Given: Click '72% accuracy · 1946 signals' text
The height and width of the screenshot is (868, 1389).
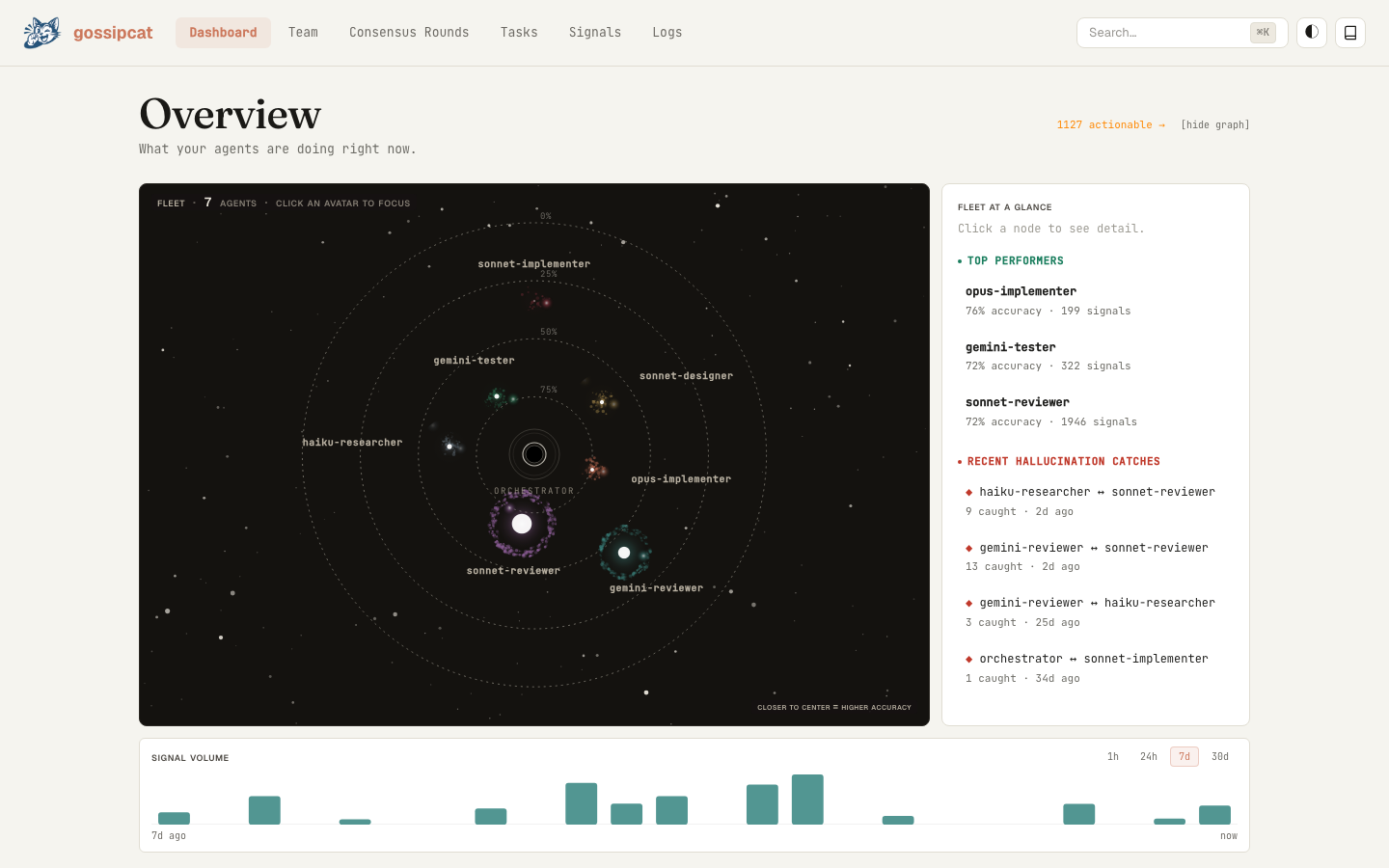Looking at the screenshot, I should pos(1051,422).
